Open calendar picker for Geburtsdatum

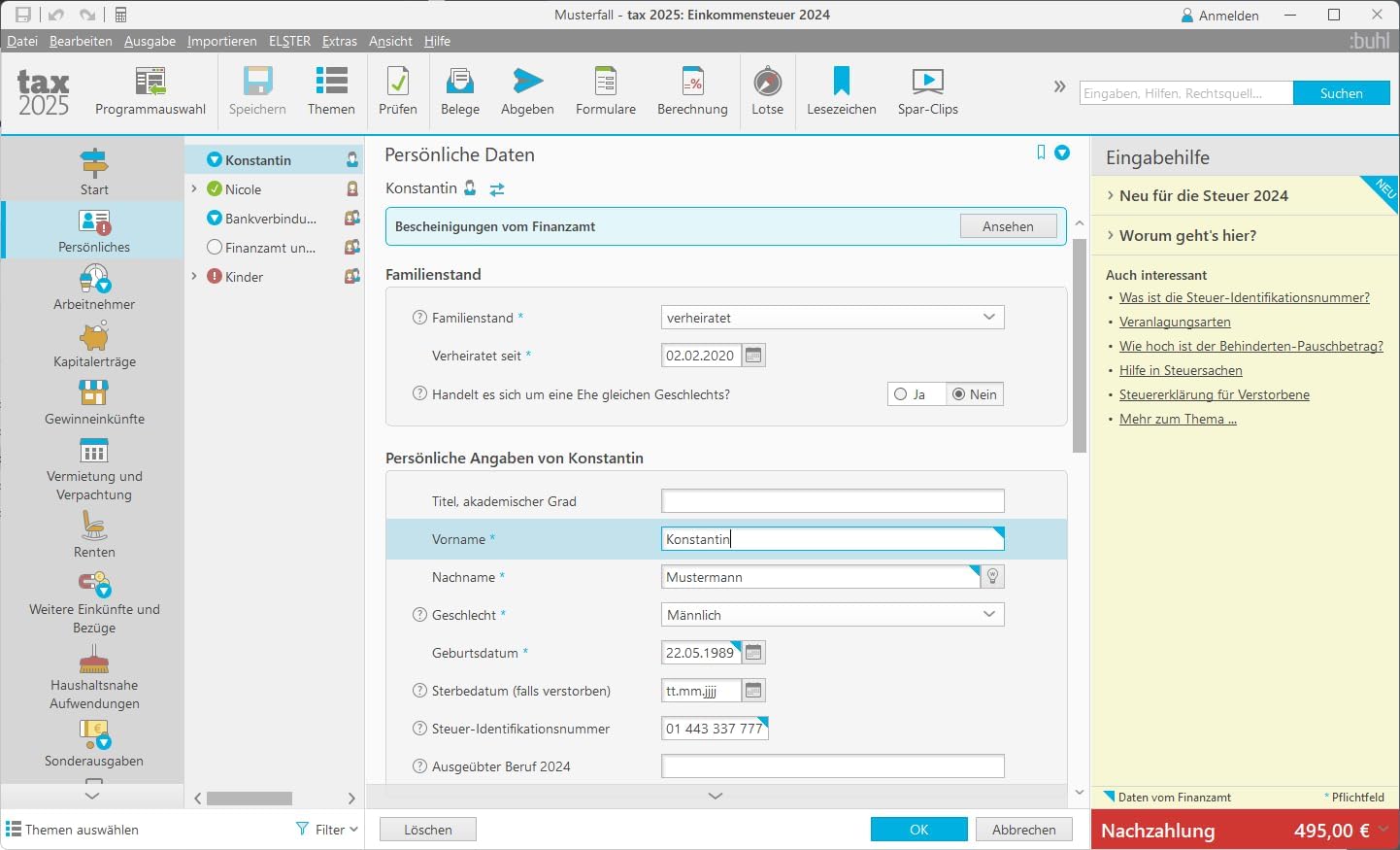click(x=753, y=653)
